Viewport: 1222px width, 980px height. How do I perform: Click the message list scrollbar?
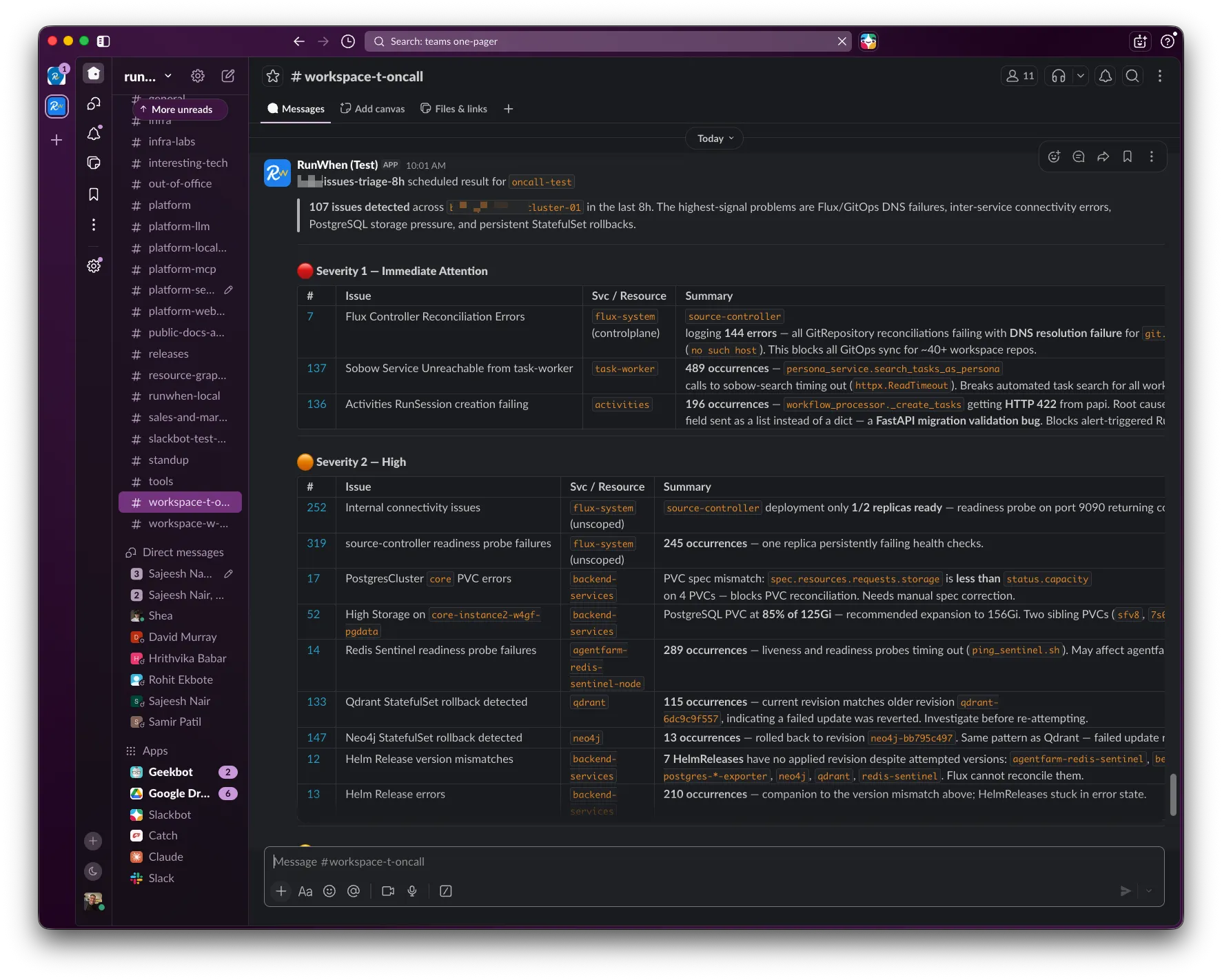(x=1173, y=794)
